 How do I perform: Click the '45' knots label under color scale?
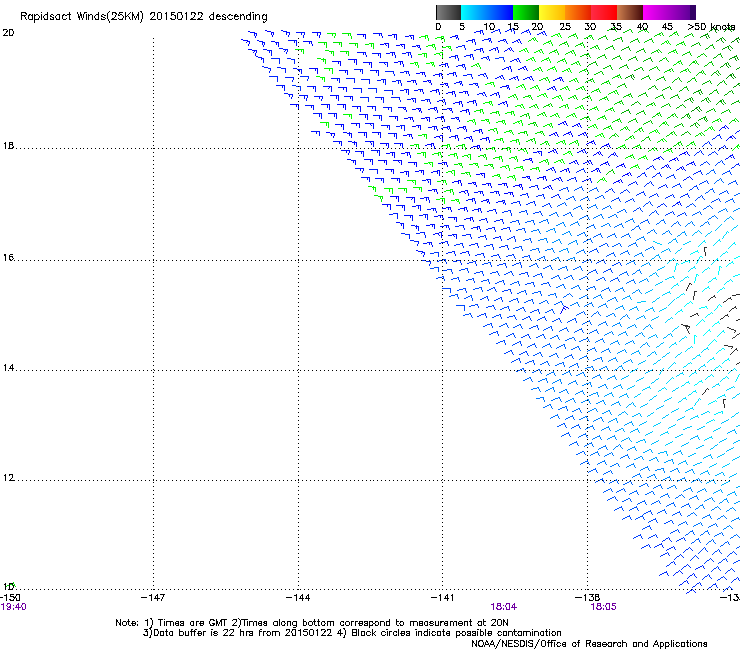[667, 27]
